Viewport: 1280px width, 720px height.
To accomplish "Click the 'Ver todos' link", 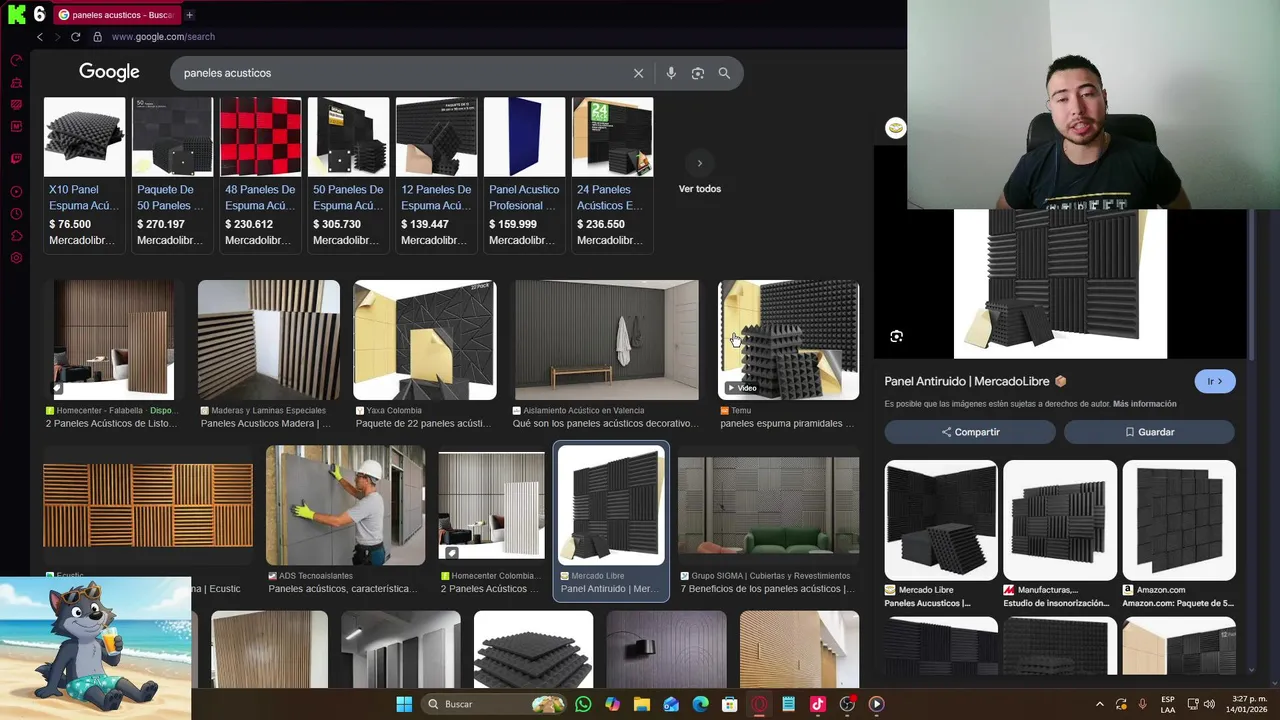I will (700, 189).
